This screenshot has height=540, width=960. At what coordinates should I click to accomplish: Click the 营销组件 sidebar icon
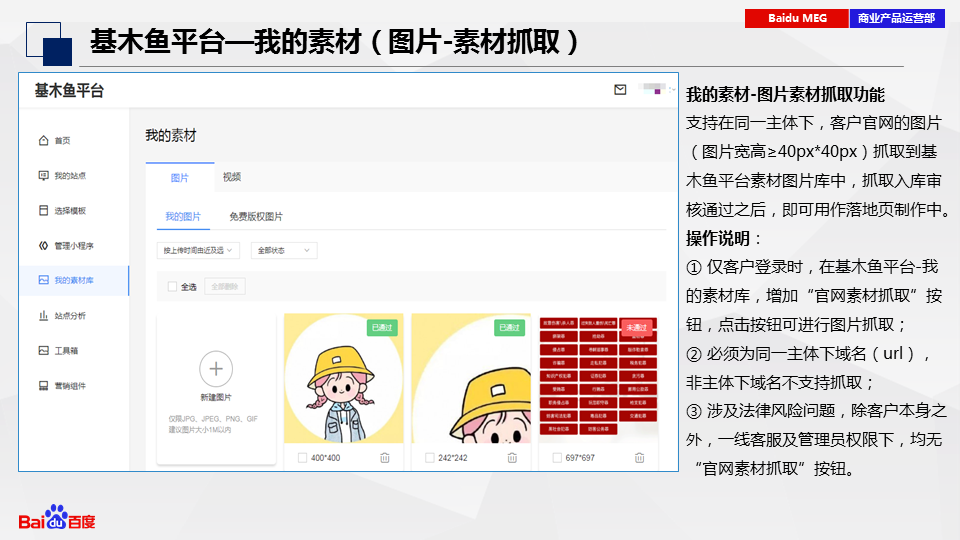coord(43,386)
